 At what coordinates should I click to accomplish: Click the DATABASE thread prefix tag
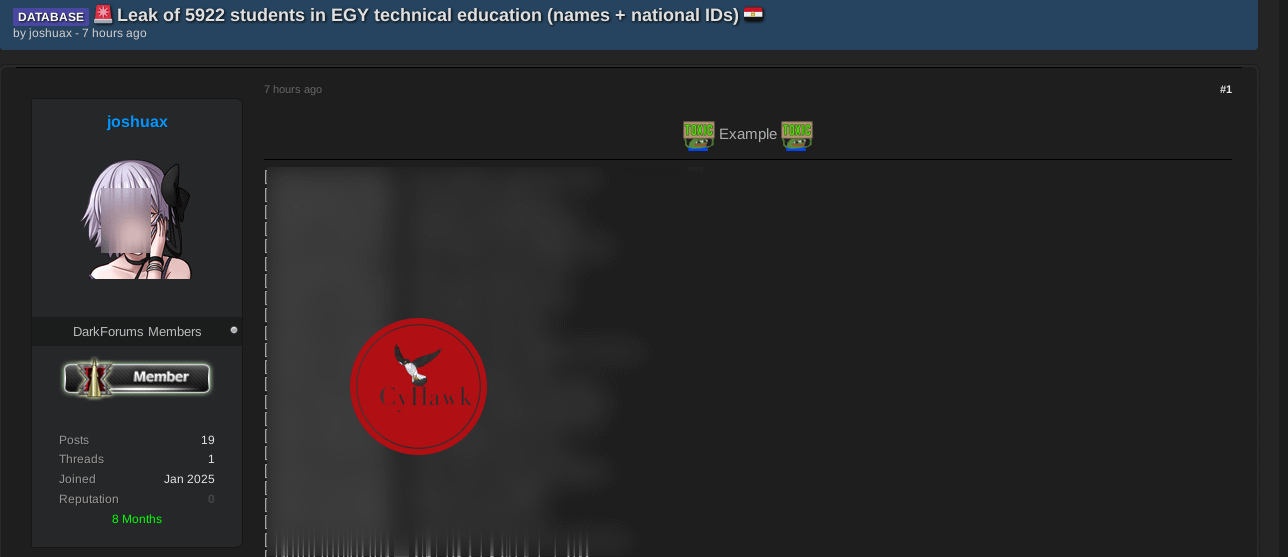click(x=51, y=17)
